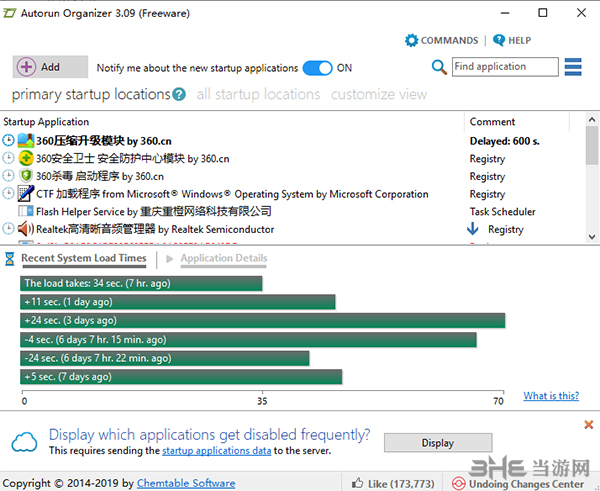Viewport: 600px width, 491px height.
Task: Click the CTF loader pen icon
Action: [x=26, y=193]
